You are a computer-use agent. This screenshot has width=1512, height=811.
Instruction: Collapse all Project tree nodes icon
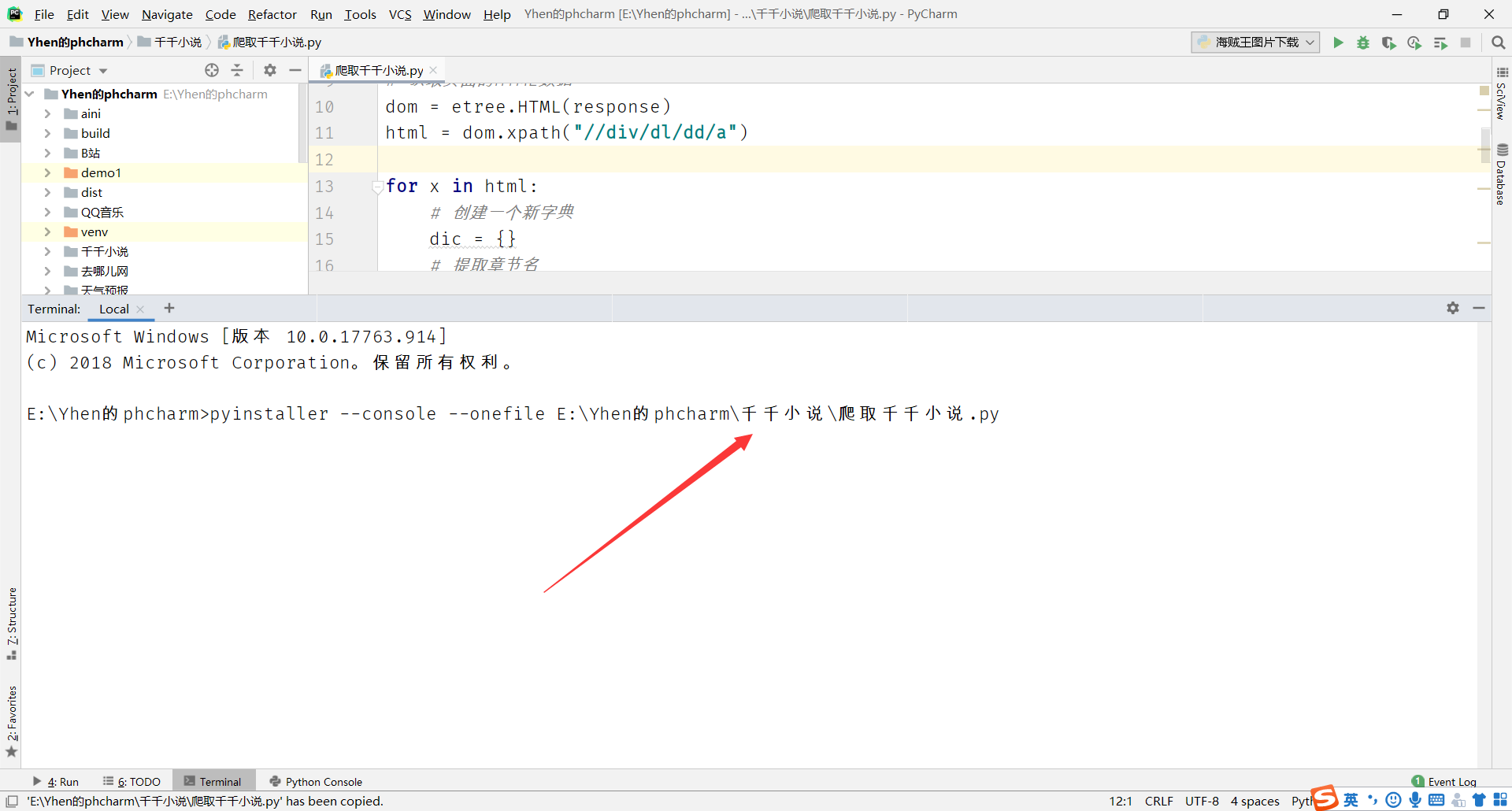(x=237, y=70)
